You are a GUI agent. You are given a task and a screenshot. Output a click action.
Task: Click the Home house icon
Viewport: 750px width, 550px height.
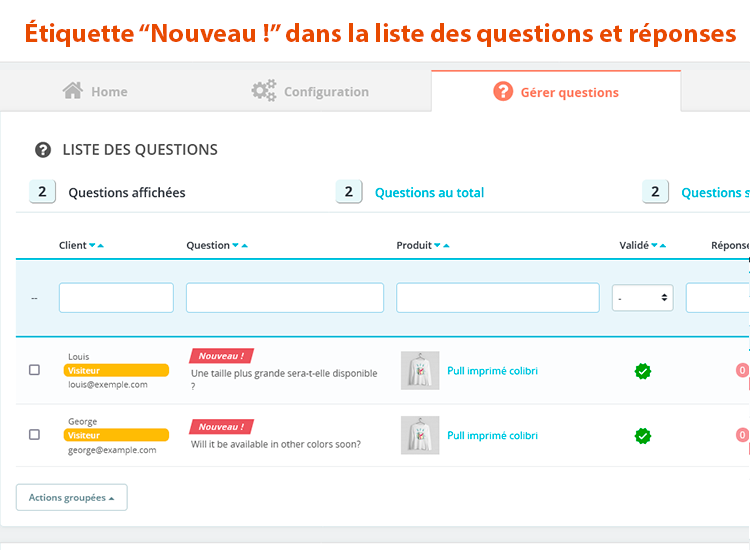72,91
